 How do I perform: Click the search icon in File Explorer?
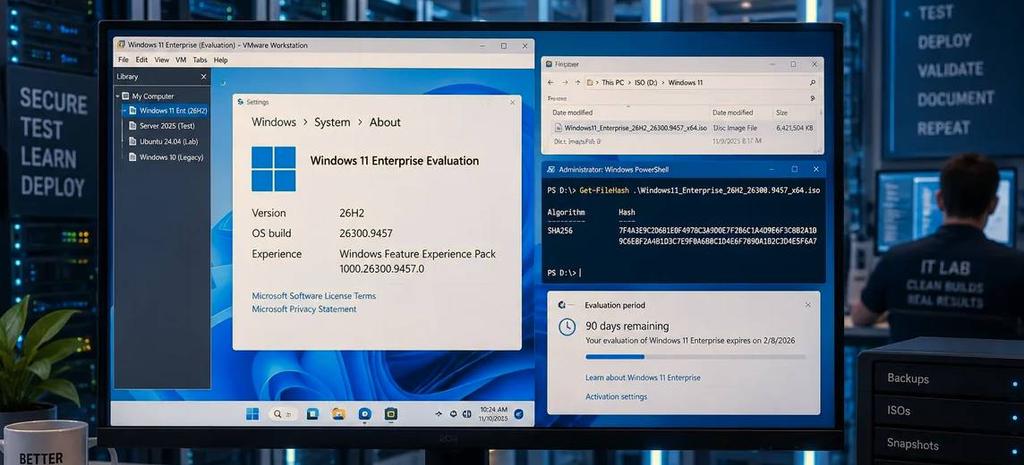(x=812, y=83)
